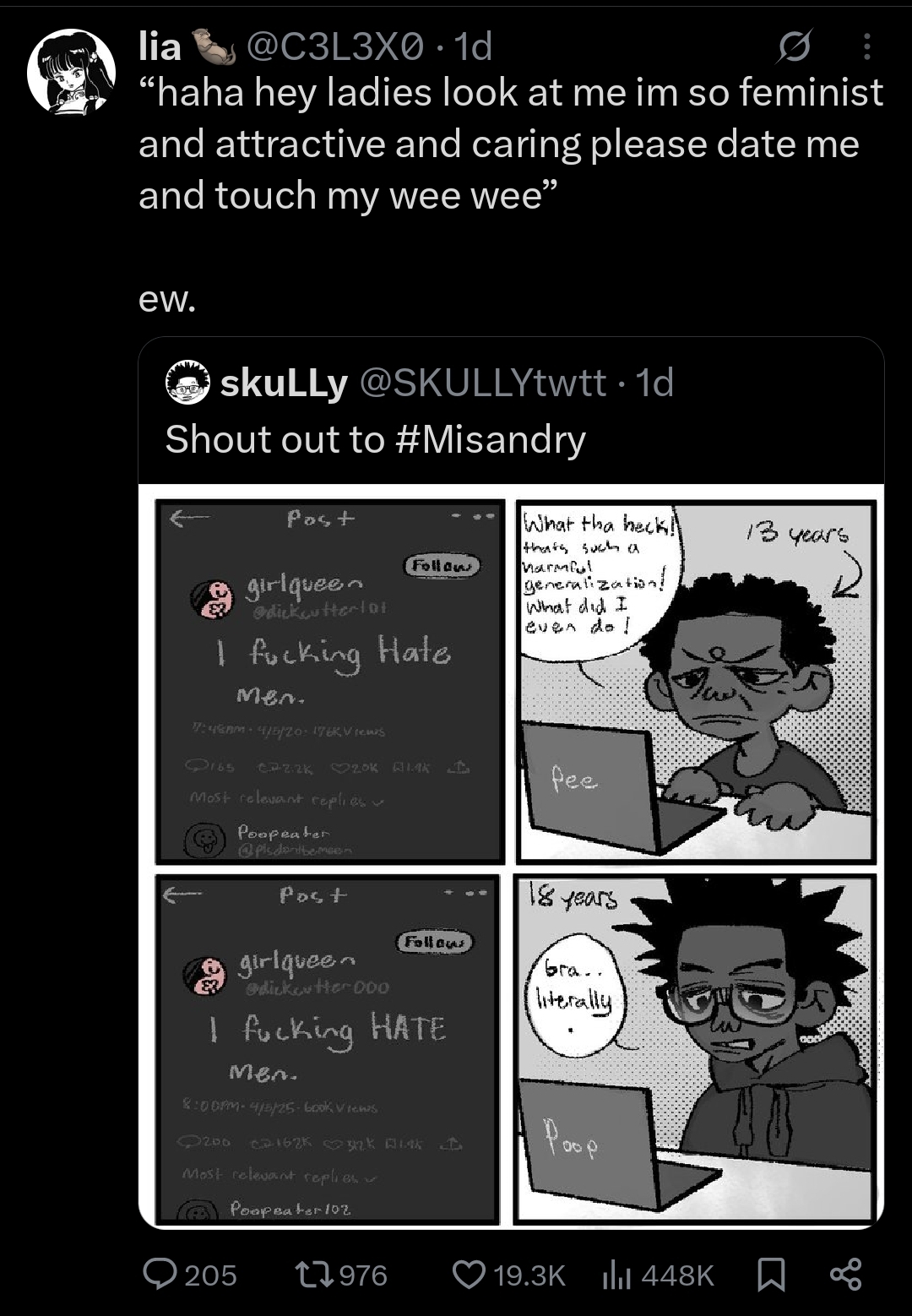912x1316 pixels.
Task: Open the quoted tweet's 1d timestamp
Action: coord(654,383)
